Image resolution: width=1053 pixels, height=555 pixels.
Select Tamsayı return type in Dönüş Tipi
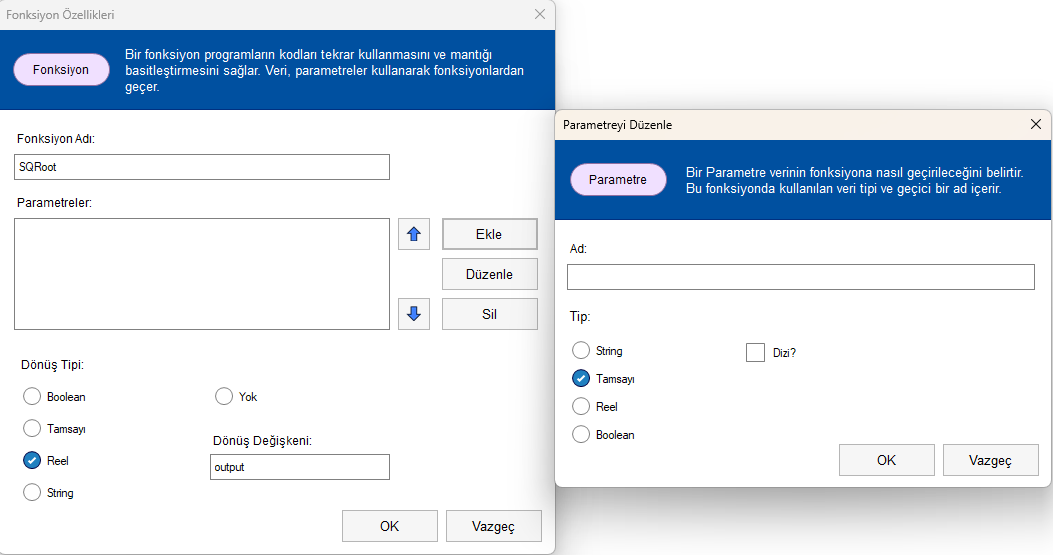32,428
